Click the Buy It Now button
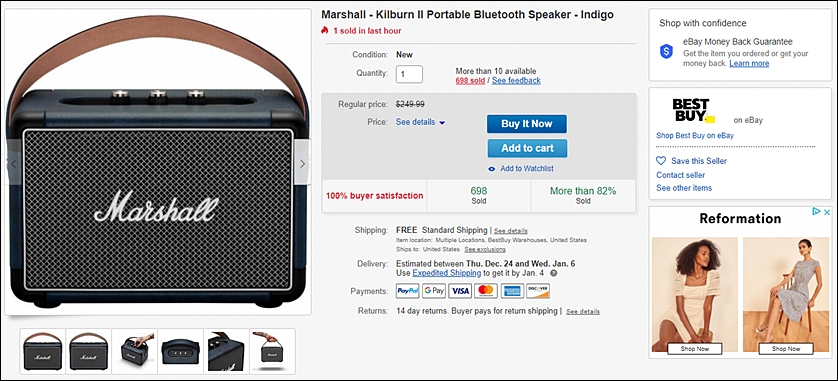This screenshot has width=838, height=381. (527, 124)
